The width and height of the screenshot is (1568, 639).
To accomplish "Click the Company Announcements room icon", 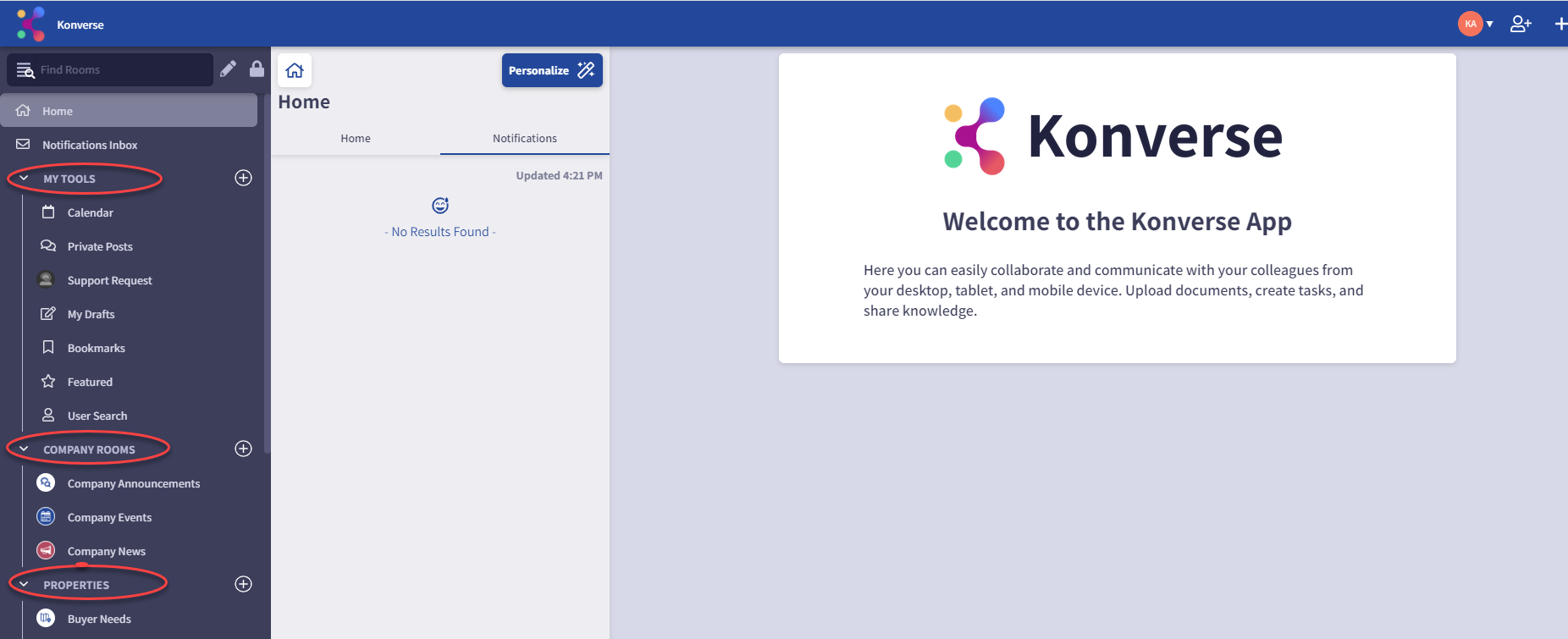I will click(x=46, y=482).
